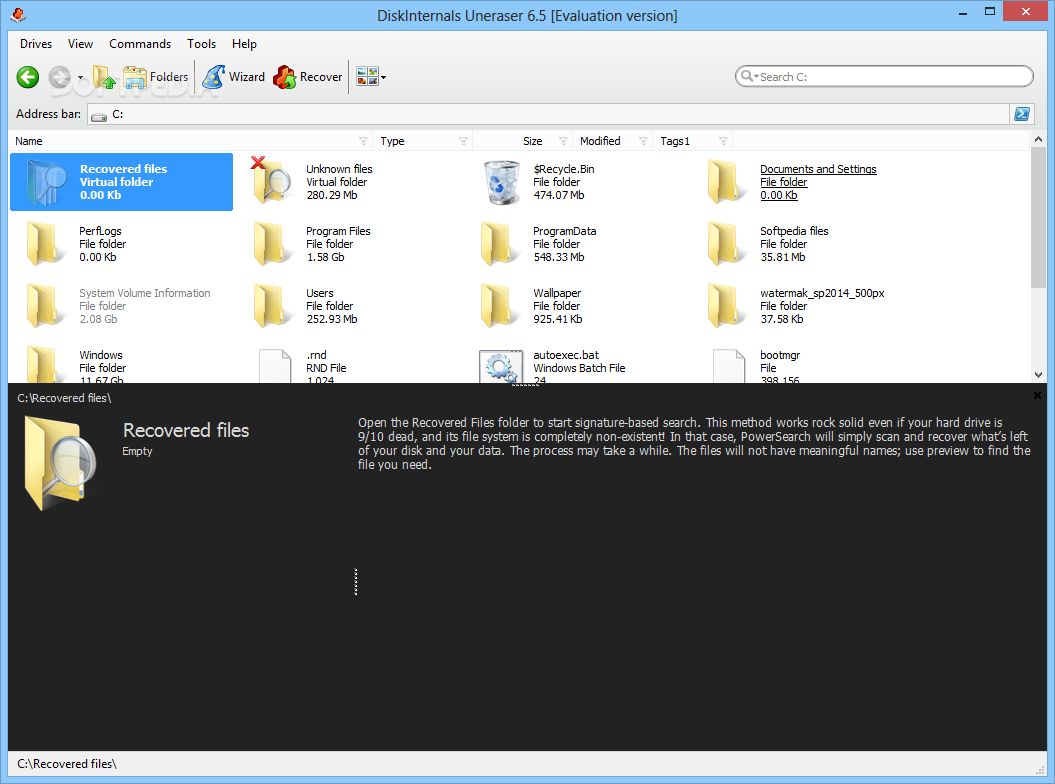Open the View menu

pyautogui.click(x=80, y=44)
